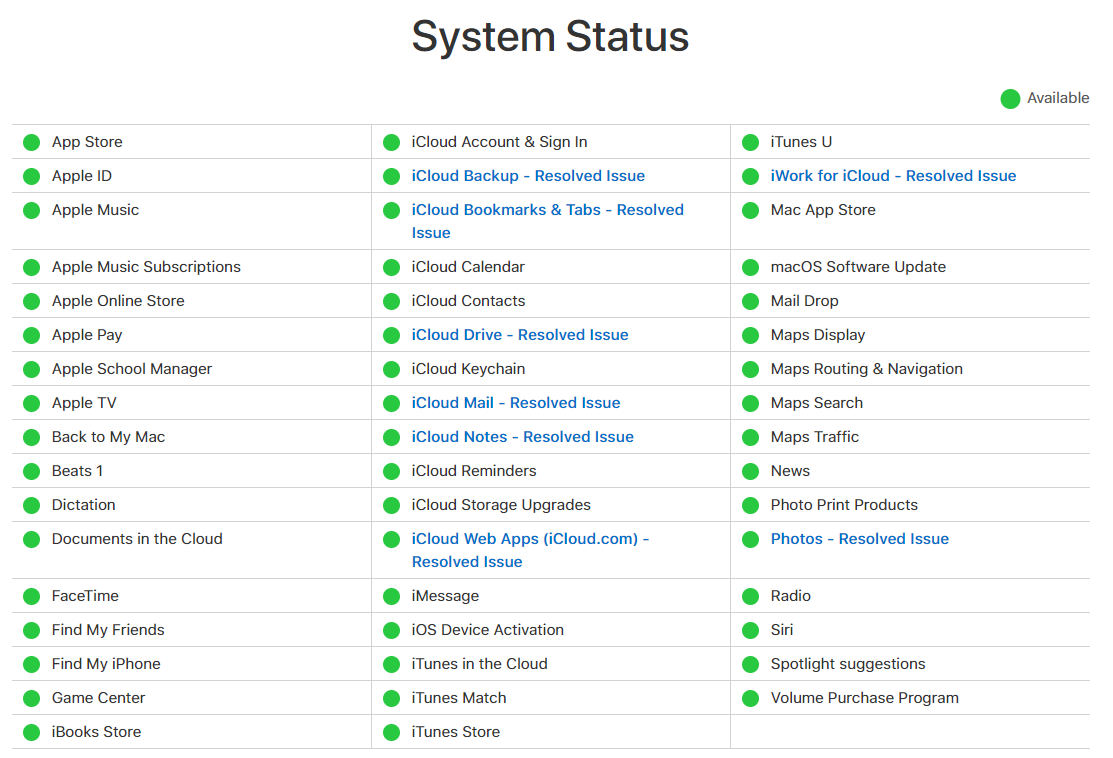Click the green dot next to Mail Drop
The image size is (1113, 758).
coord(750,302)
